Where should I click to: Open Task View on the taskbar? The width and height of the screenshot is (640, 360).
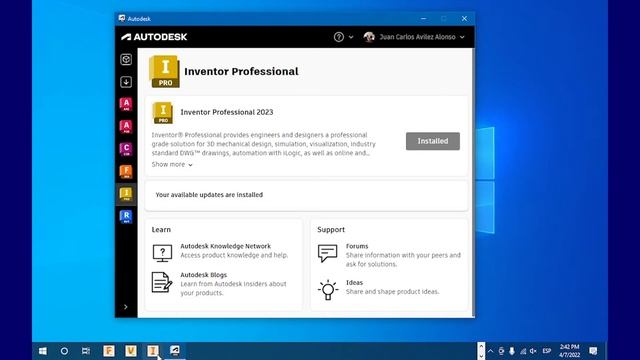pos(86,351)
